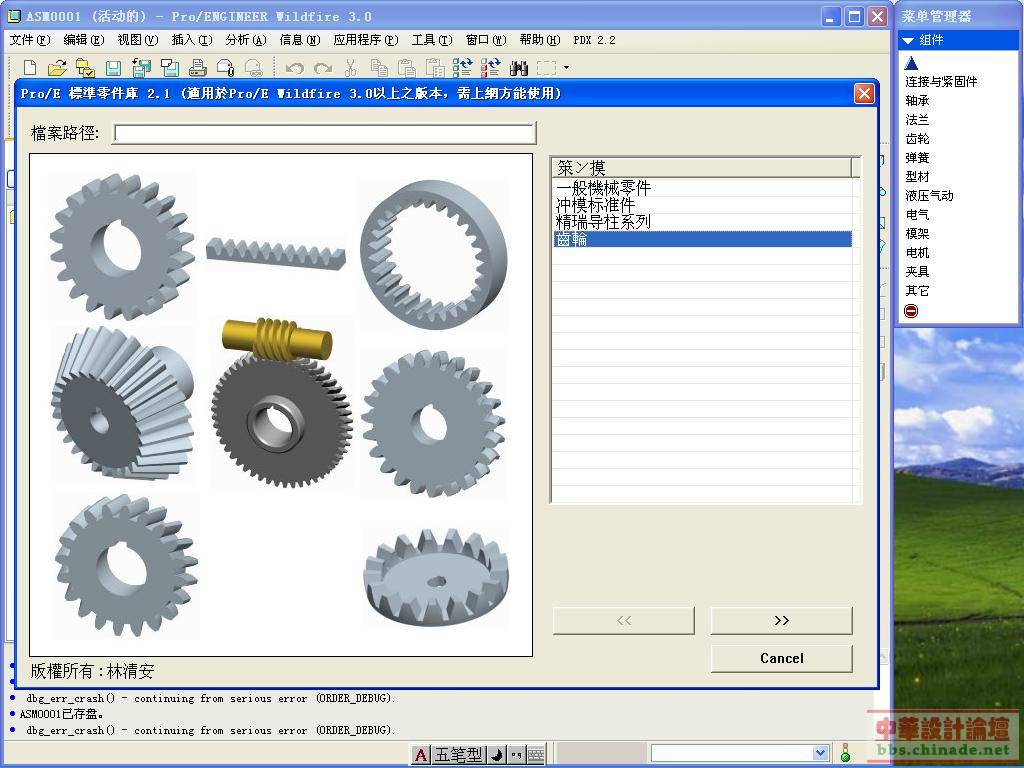
Task: Select 轴承 in the menu manager
Action: click(917, 101)
